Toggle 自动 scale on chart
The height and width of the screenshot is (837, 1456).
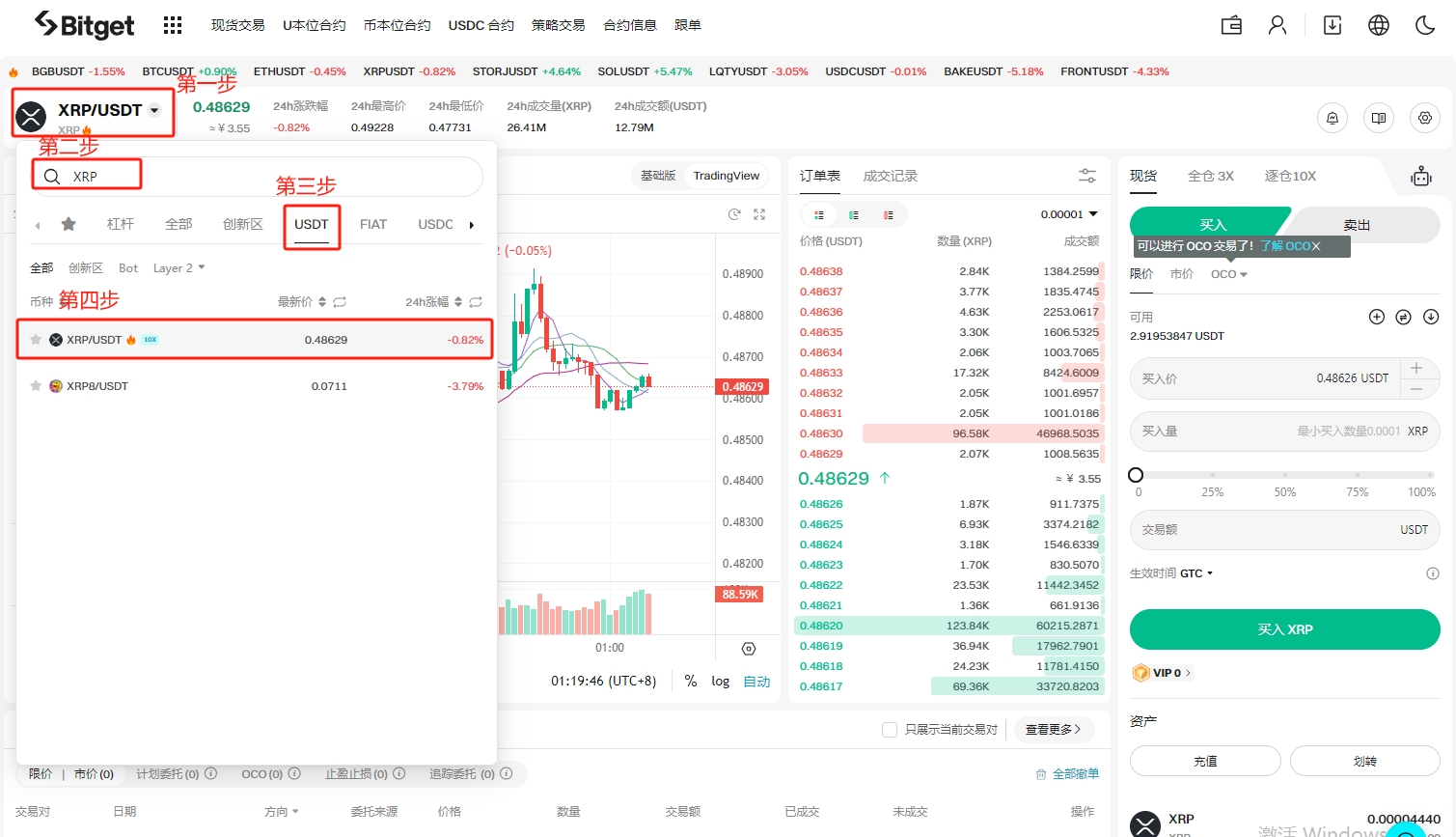point(756,681)
